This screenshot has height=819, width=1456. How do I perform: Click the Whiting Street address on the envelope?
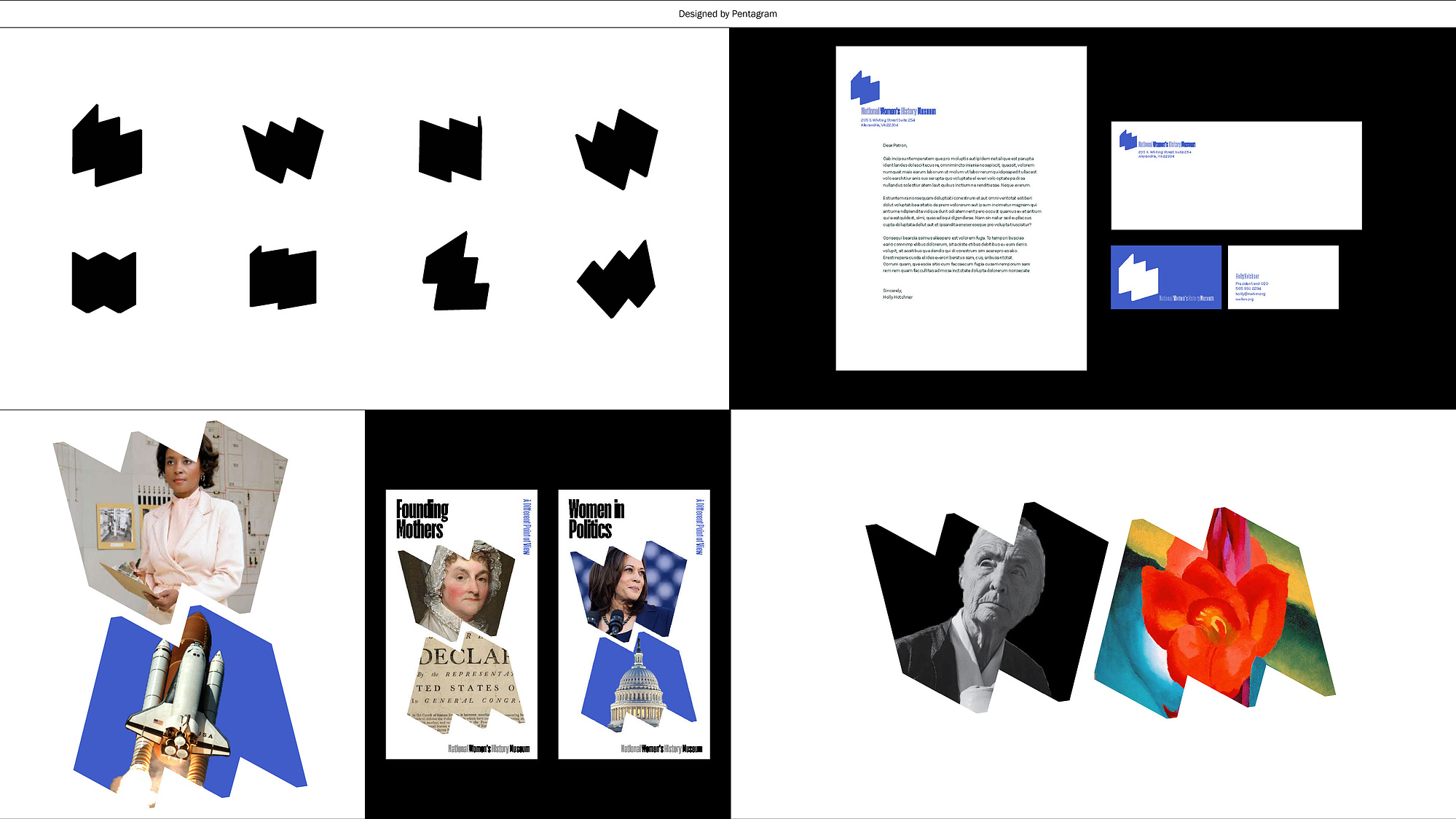coord(1165,154)
